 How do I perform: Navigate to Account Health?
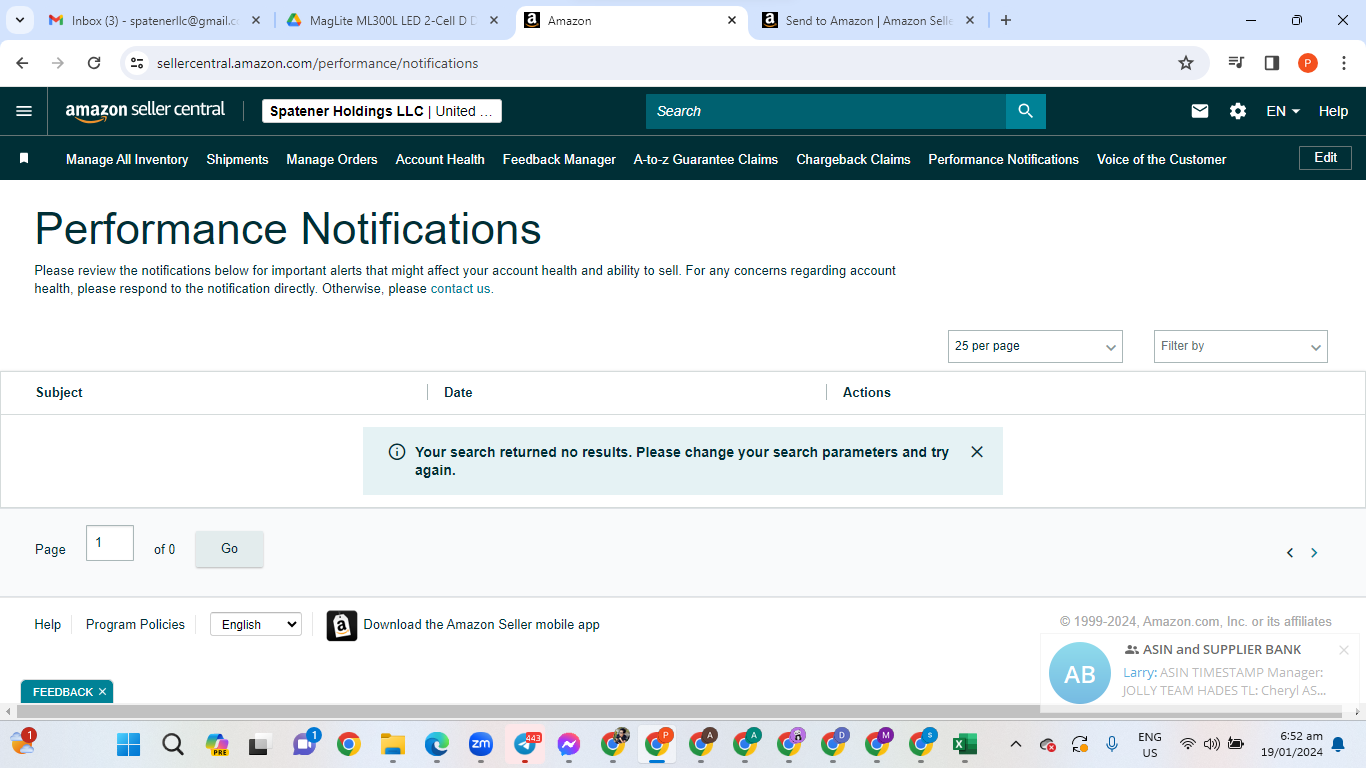[440, 159]
